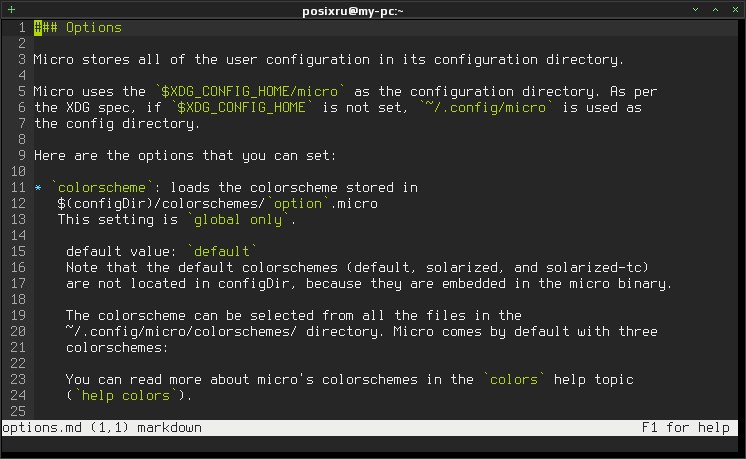The height and width of the screenshot is (459, 746).
Task: Click the down chevron window button
Action: point(696,10)
